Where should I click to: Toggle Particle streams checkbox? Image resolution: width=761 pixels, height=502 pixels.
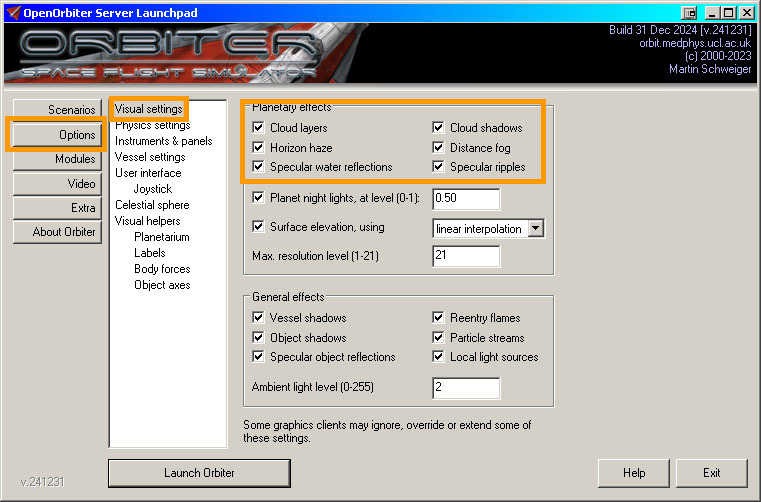[x=438, y=337]
